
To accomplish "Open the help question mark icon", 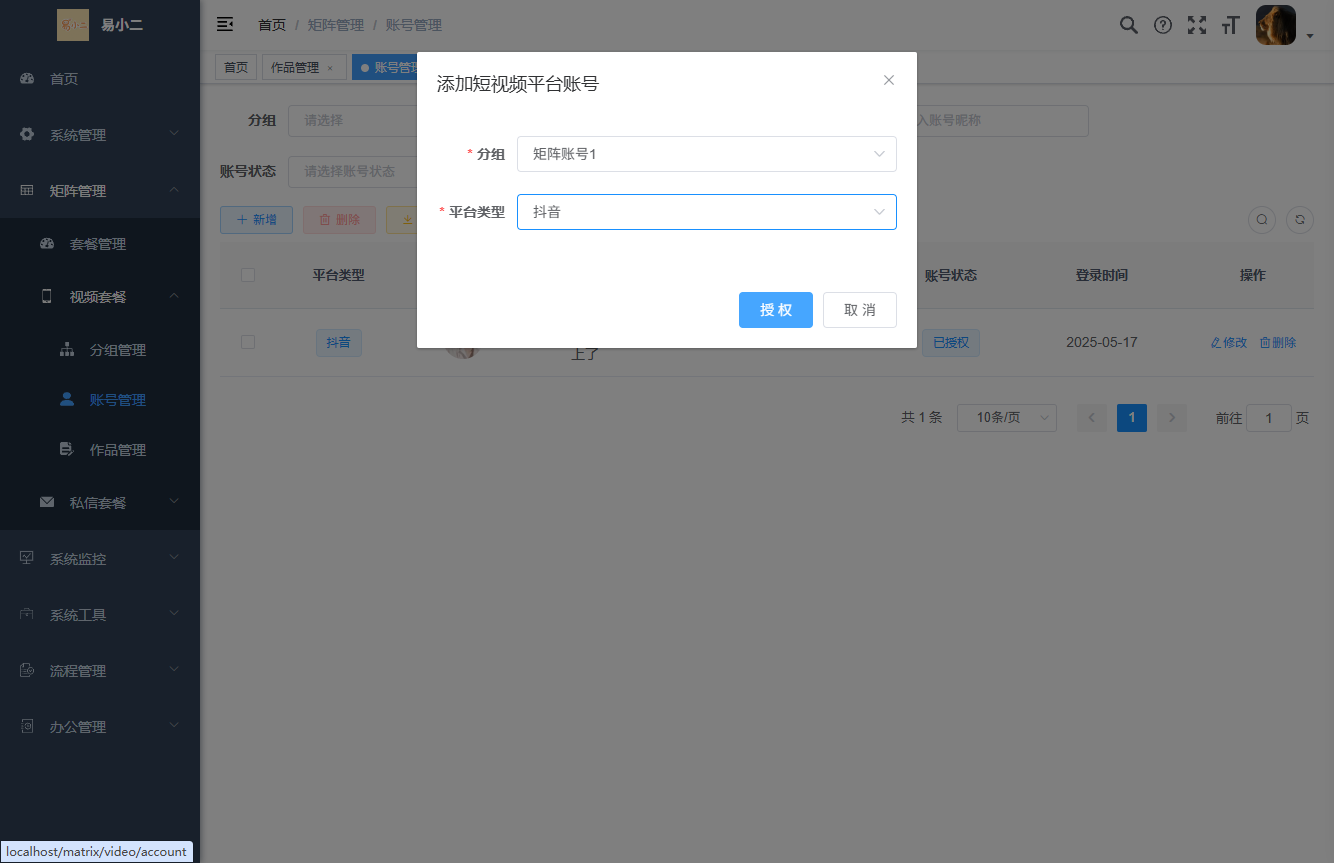I will pyautogui.click(x=1162, y=25).
